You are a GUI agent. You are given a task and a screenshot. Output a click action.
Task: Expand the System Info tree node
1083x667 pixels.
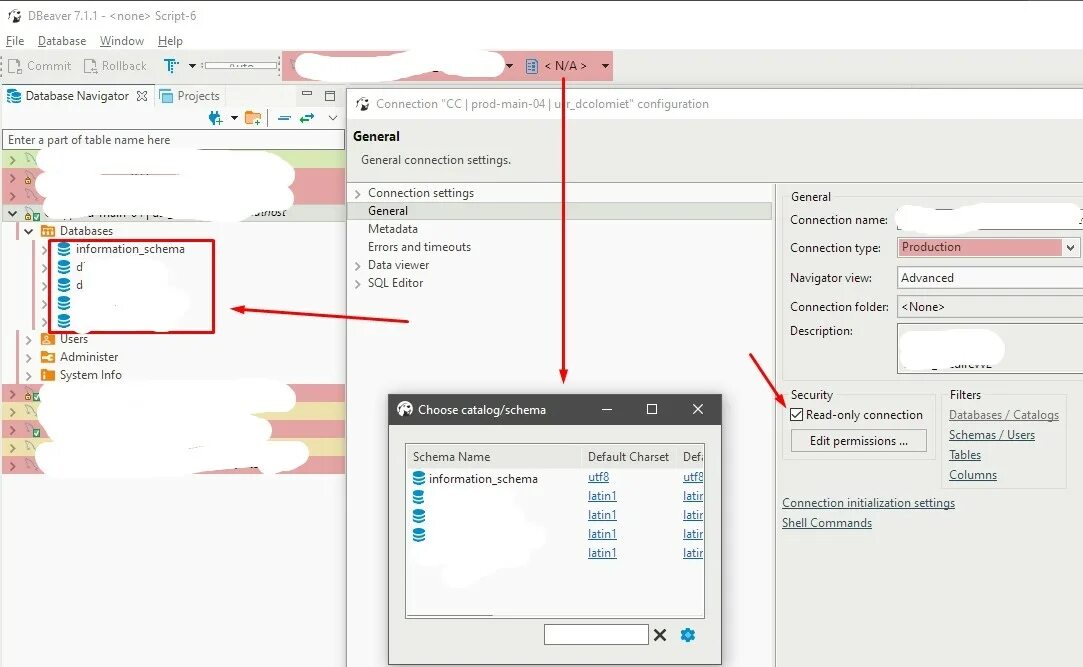[28, 375]
